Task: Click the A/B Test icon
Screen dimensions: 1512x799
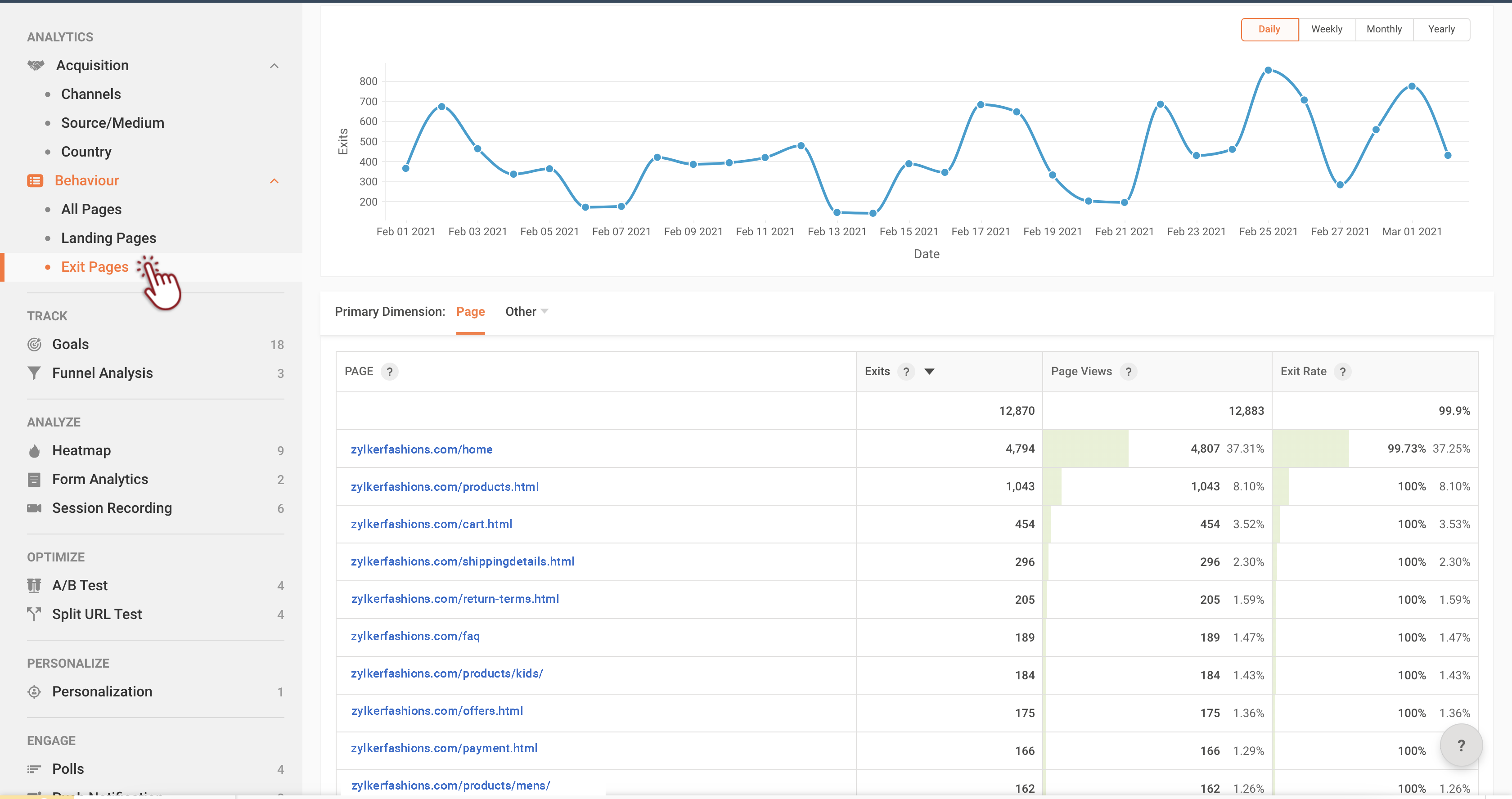Action: click(x=34, y=585)
